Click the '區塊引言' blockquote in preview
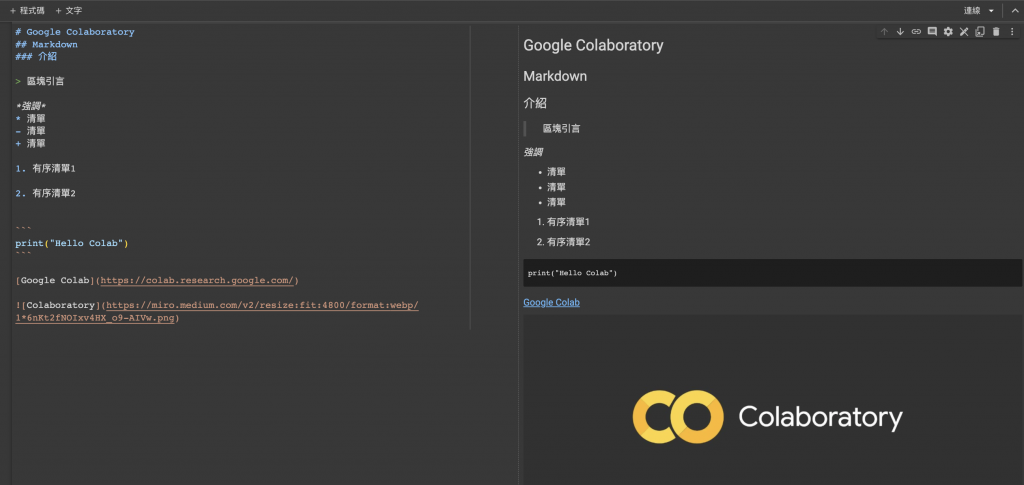 (x=562, y=129)
